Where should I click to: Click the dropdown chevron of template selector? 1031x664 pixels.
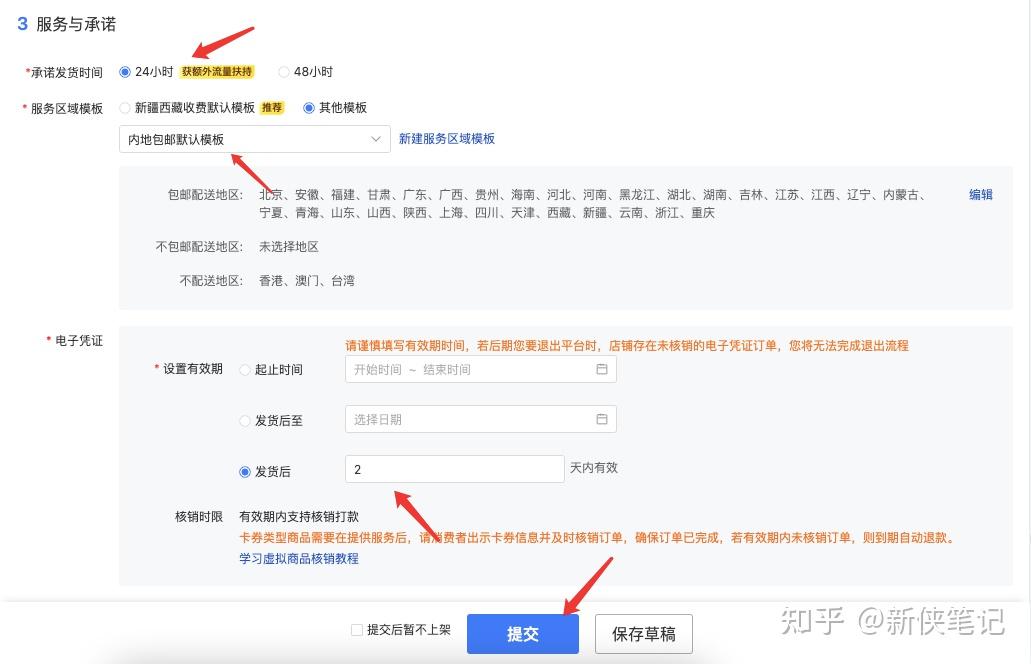point(375,139)
